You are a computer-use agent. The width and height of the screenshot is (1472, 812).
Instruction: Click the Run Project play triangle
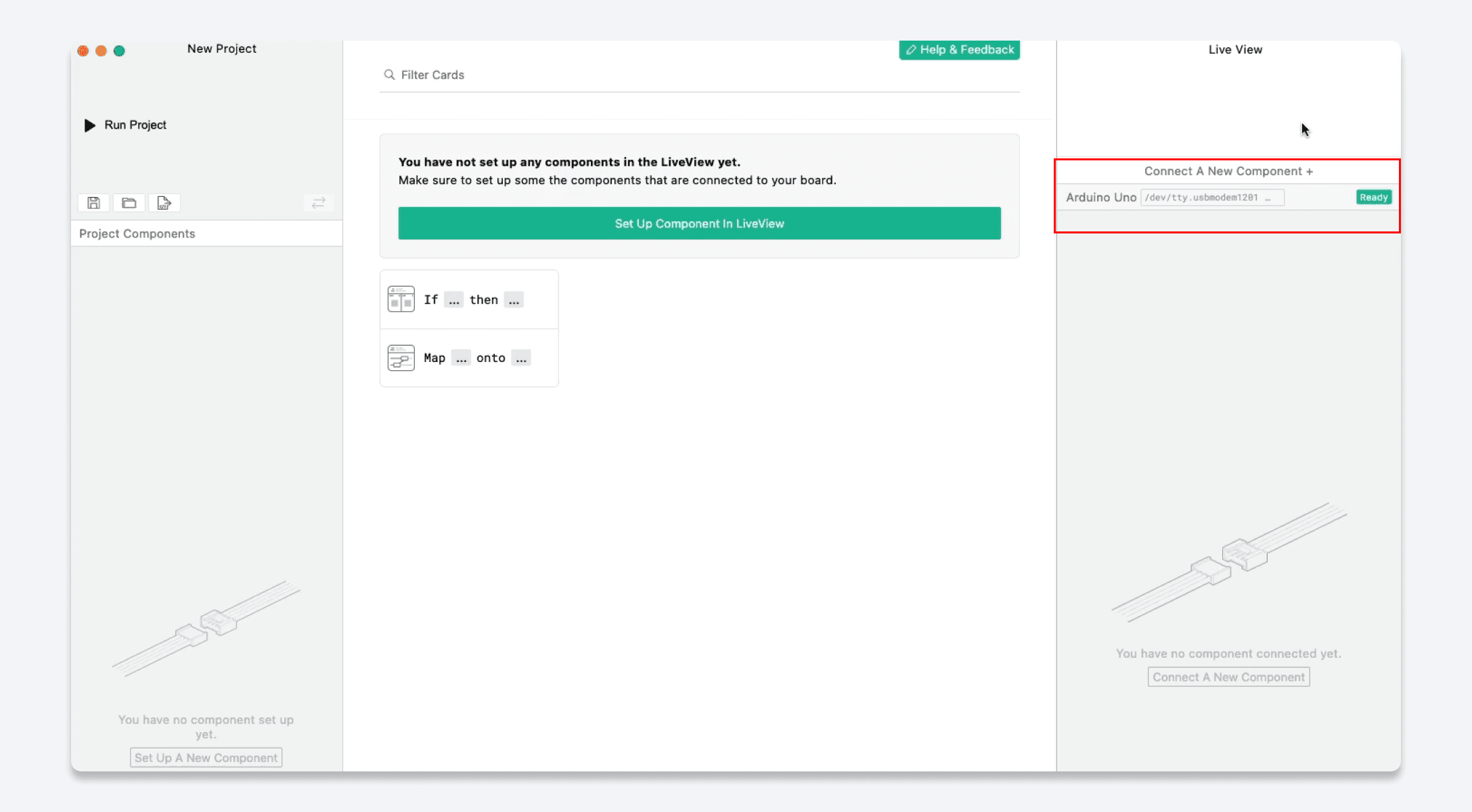coord(89,125)
